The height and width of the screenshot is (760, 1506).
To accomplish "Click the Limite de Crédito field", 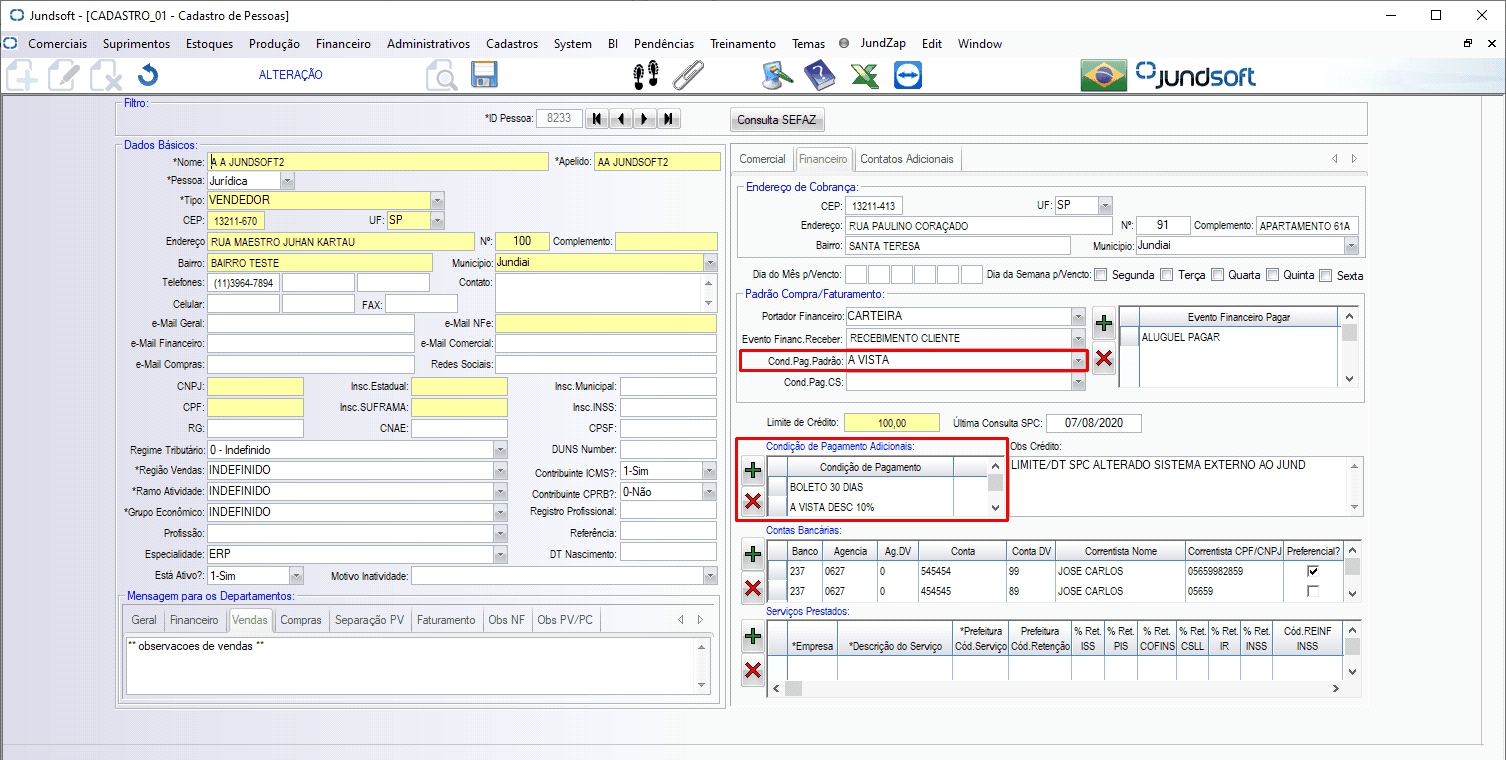I will tap(892, 423).
